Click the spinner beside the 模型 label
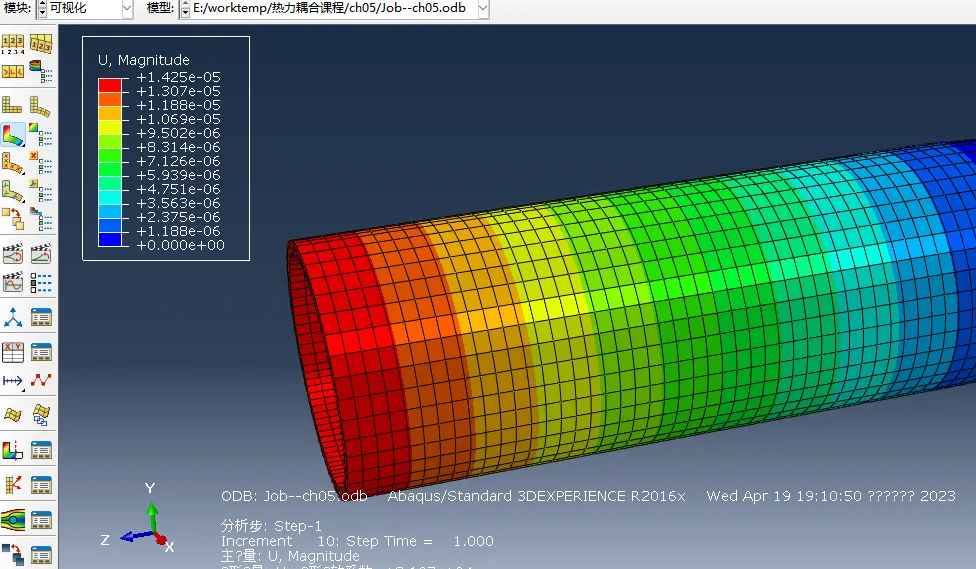The height and width of the screenshot is (569, 976). (x=183, y=9)
